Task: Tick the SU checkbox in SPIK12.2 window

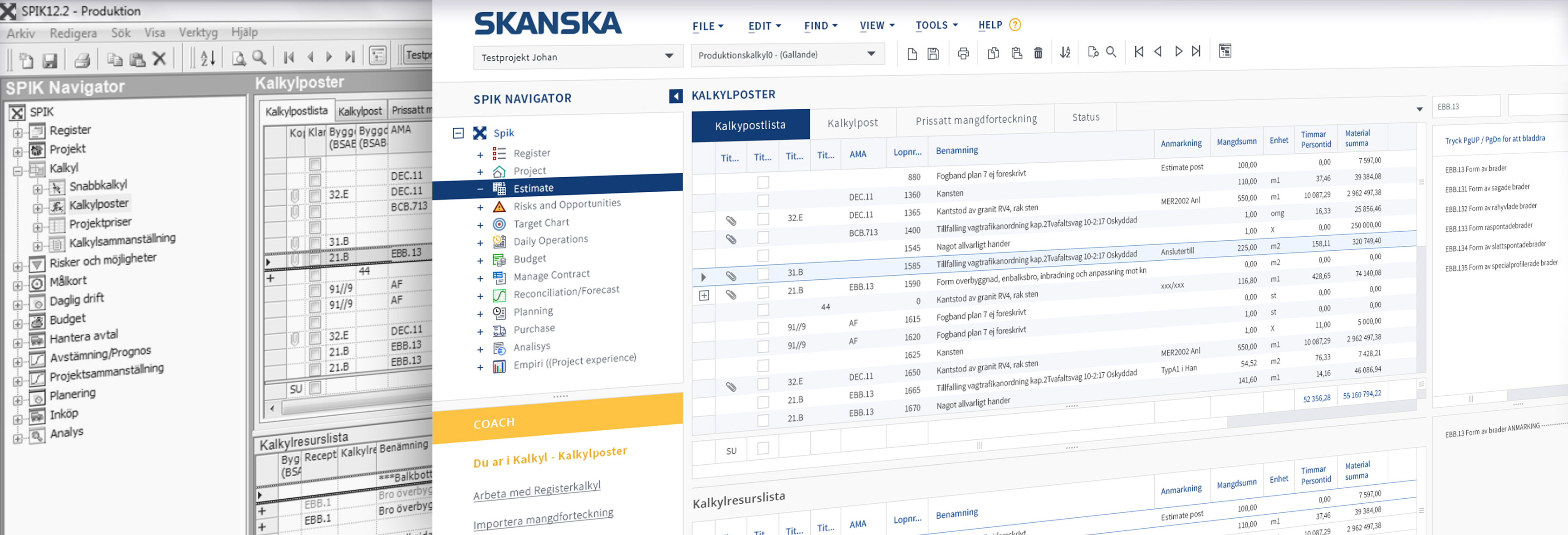Action: click(x=315, y=387)
